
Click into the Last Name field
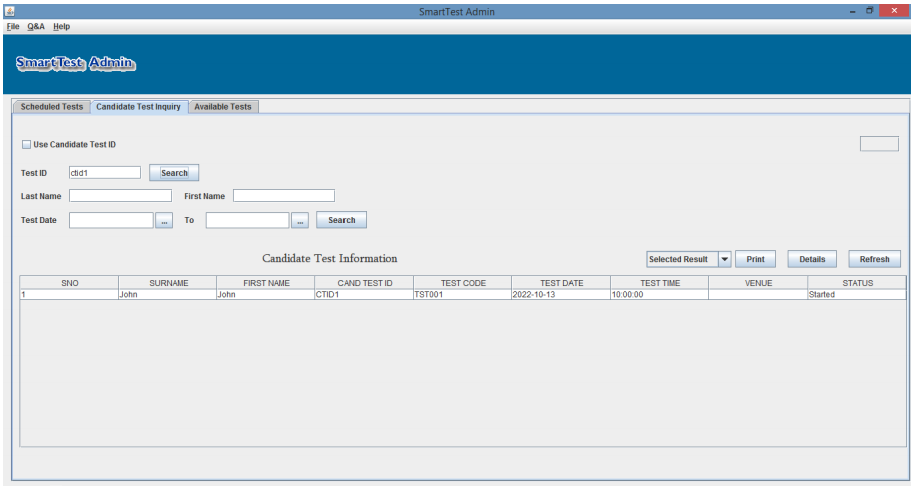[120, 196]
